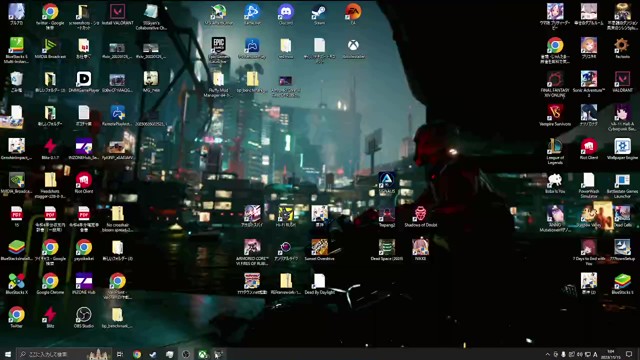This screenshot has width=640, height=360.
Task: Toggle the IME input mode indicator
Action: tap(596, 354)
